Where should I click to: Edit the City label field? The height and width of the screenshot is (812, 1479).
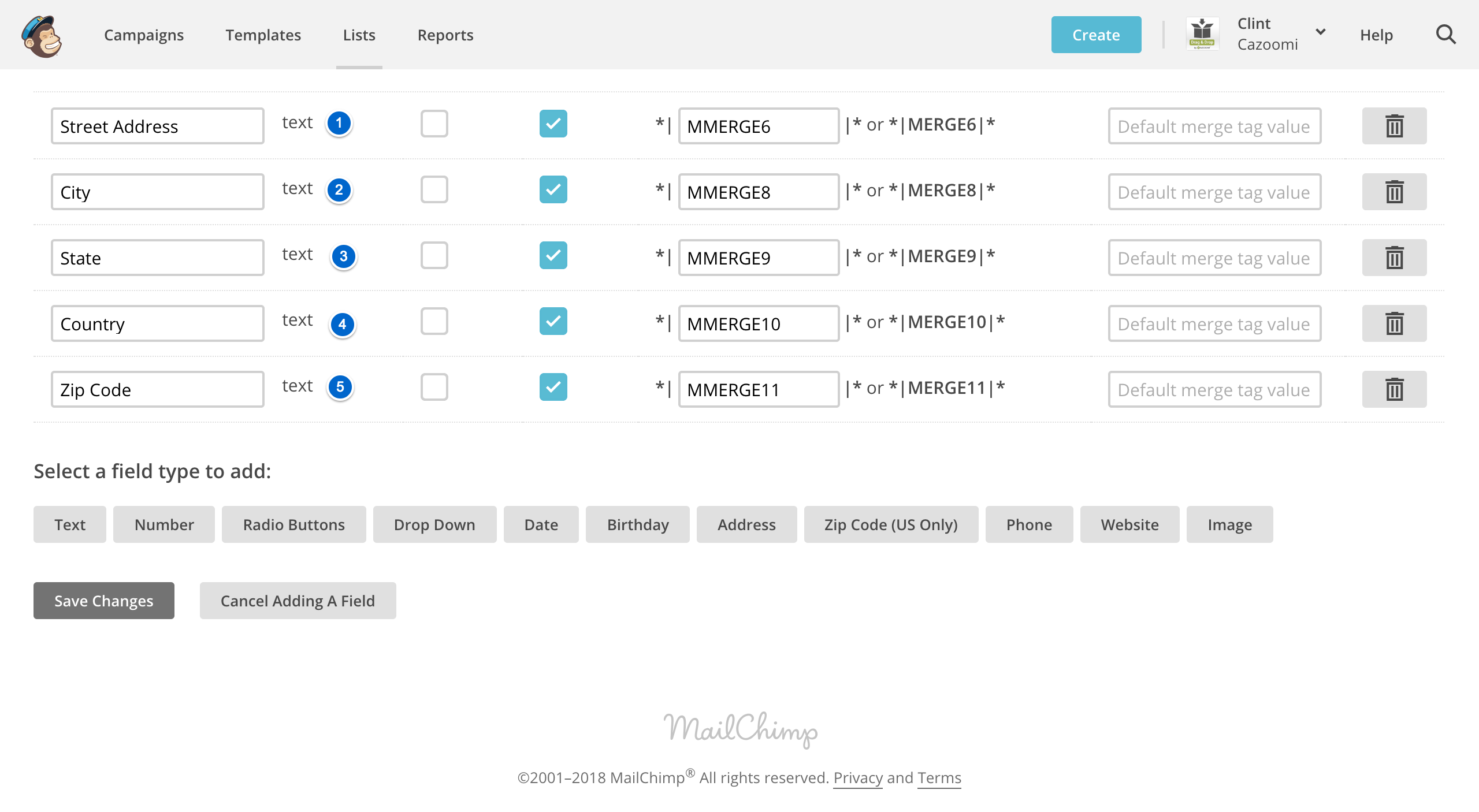158,192
